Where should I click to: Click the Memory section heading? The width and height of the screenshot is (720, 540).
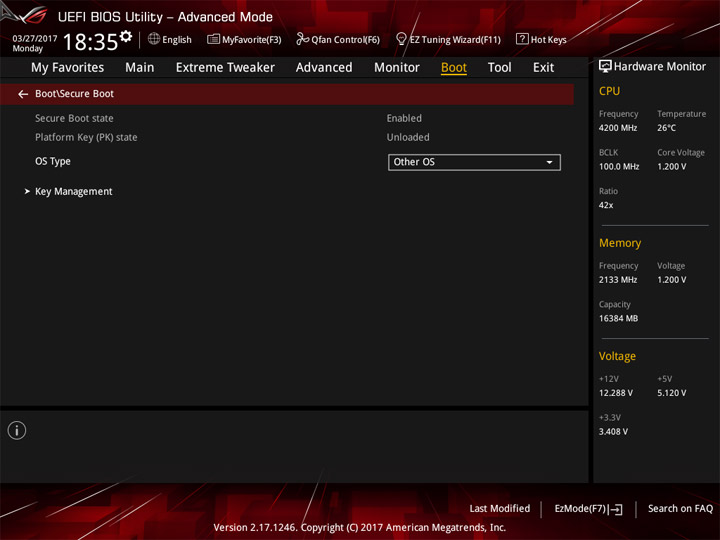click(620, 243)
